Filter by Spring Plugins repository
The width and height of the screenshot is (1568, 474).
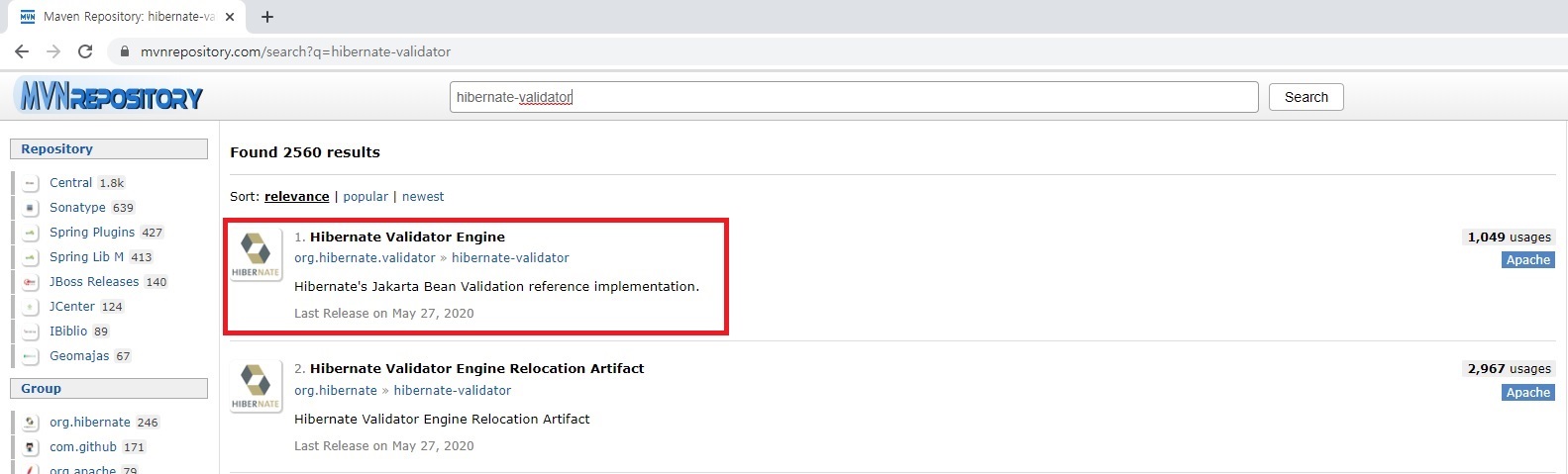[x=92, y=233]
